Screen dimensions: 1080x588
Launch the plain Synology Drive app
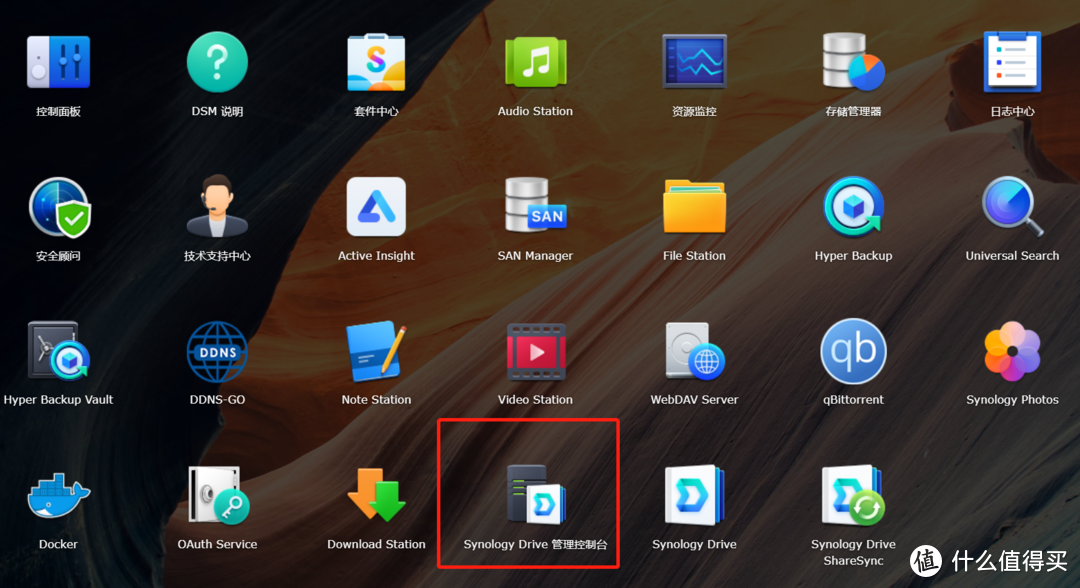[694, 496]
